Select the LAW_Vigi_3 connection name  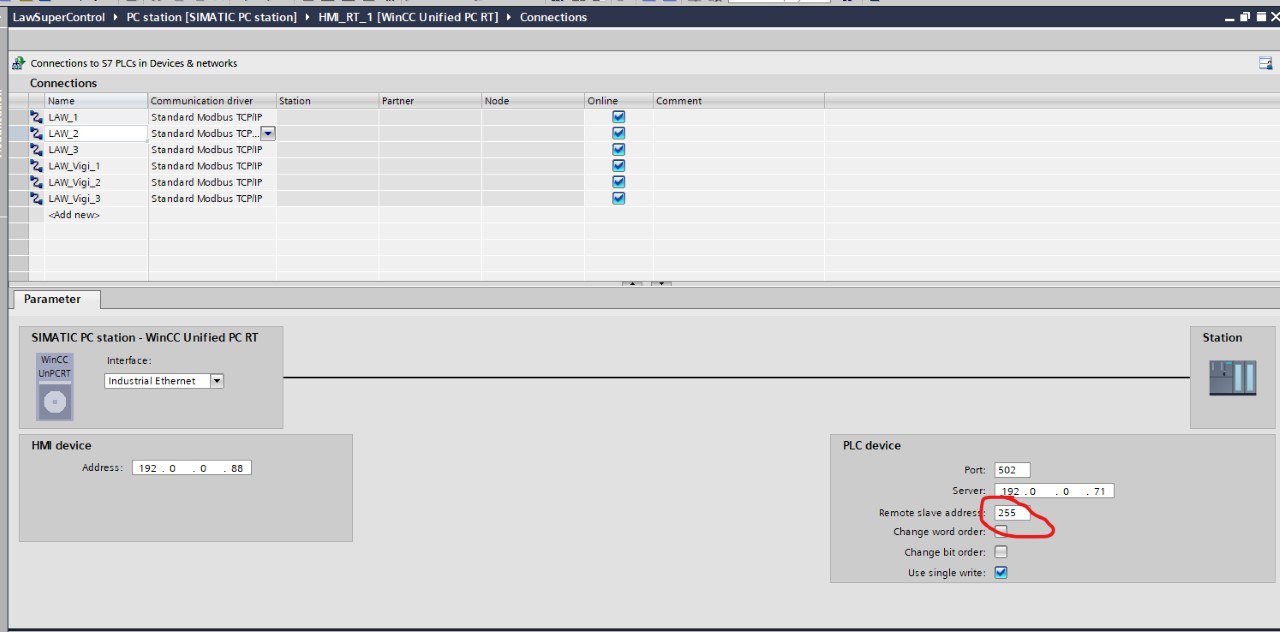[96, 198]
